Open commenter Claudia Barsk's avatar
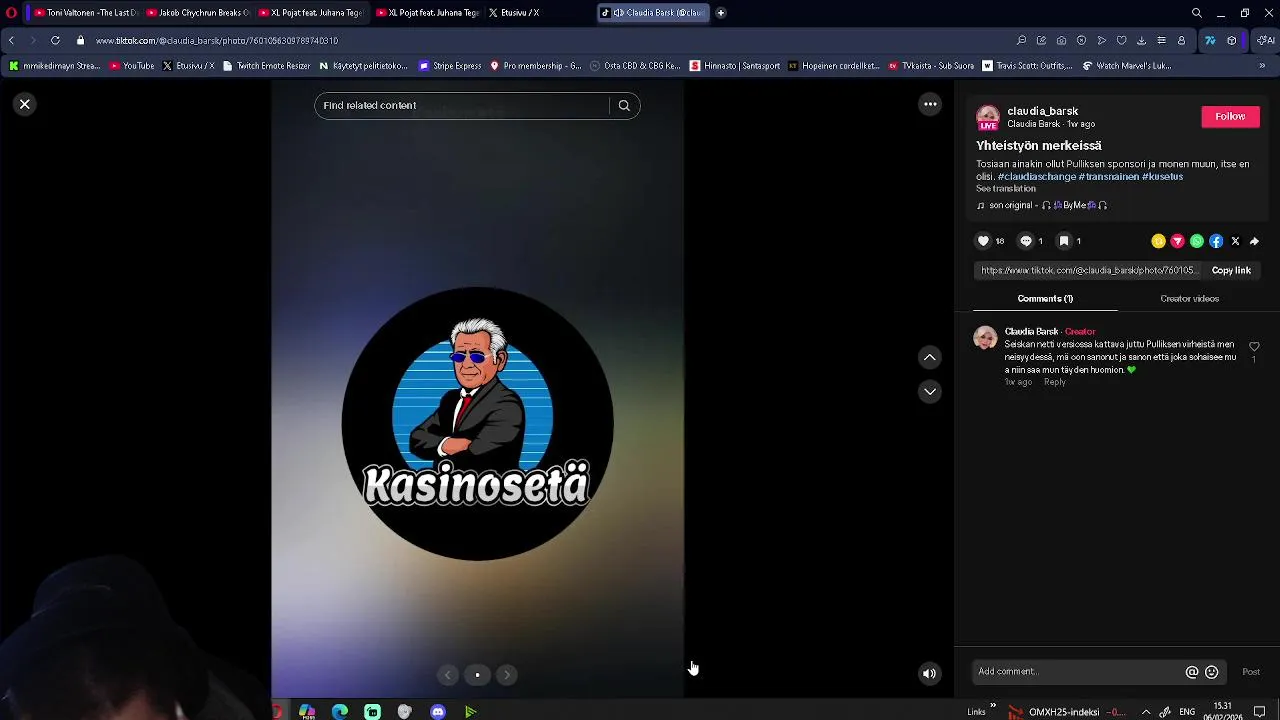Screen dimensions: 1280x720 [985, 337]
